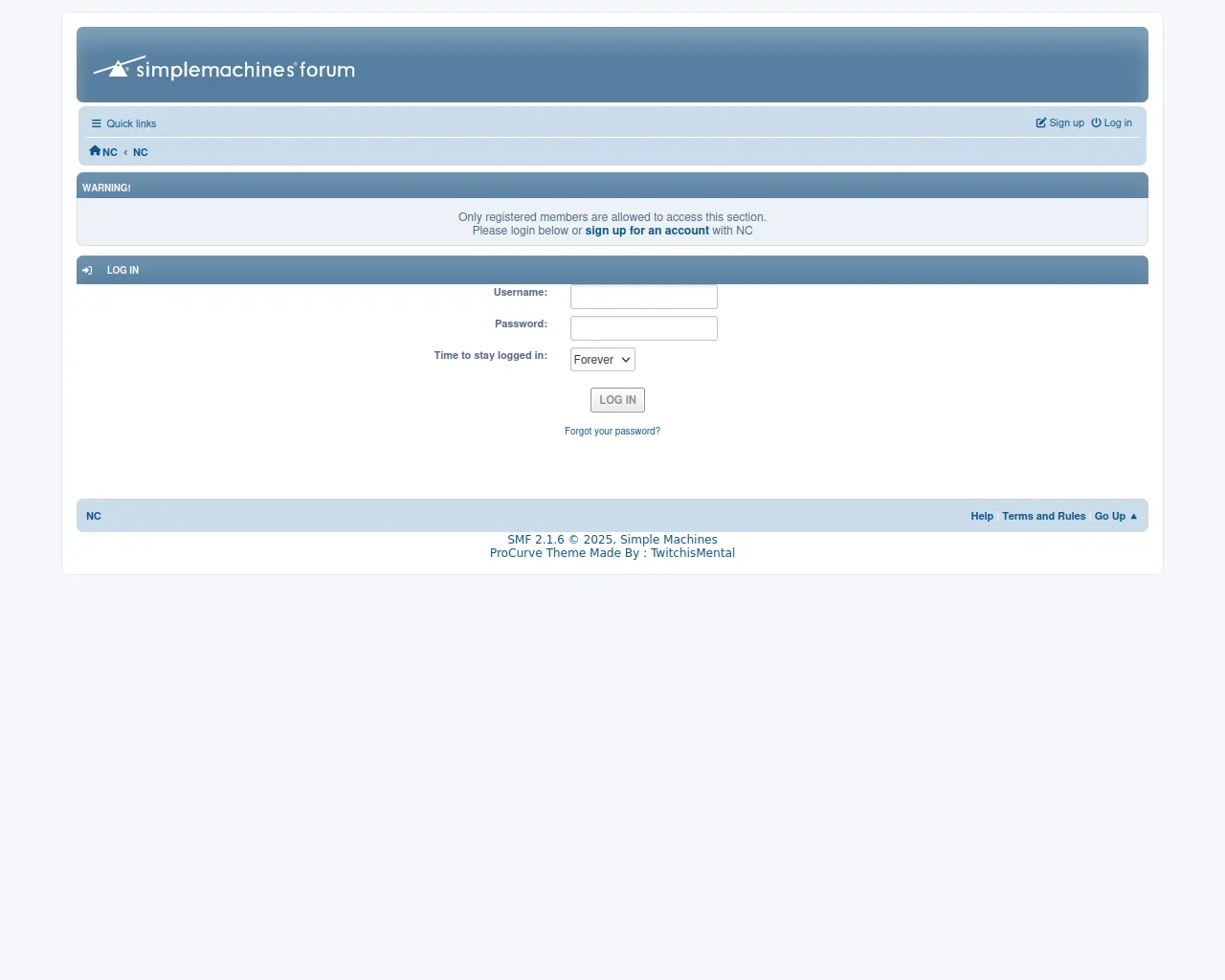Click the Forgot your password link

612,432
